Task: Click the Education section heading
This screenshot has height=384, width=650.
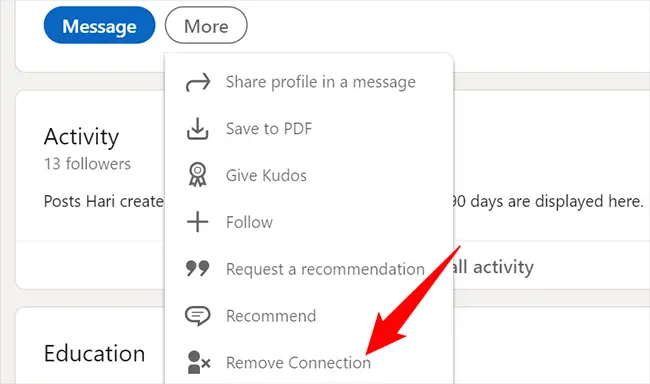Action: tap(95, 353)
